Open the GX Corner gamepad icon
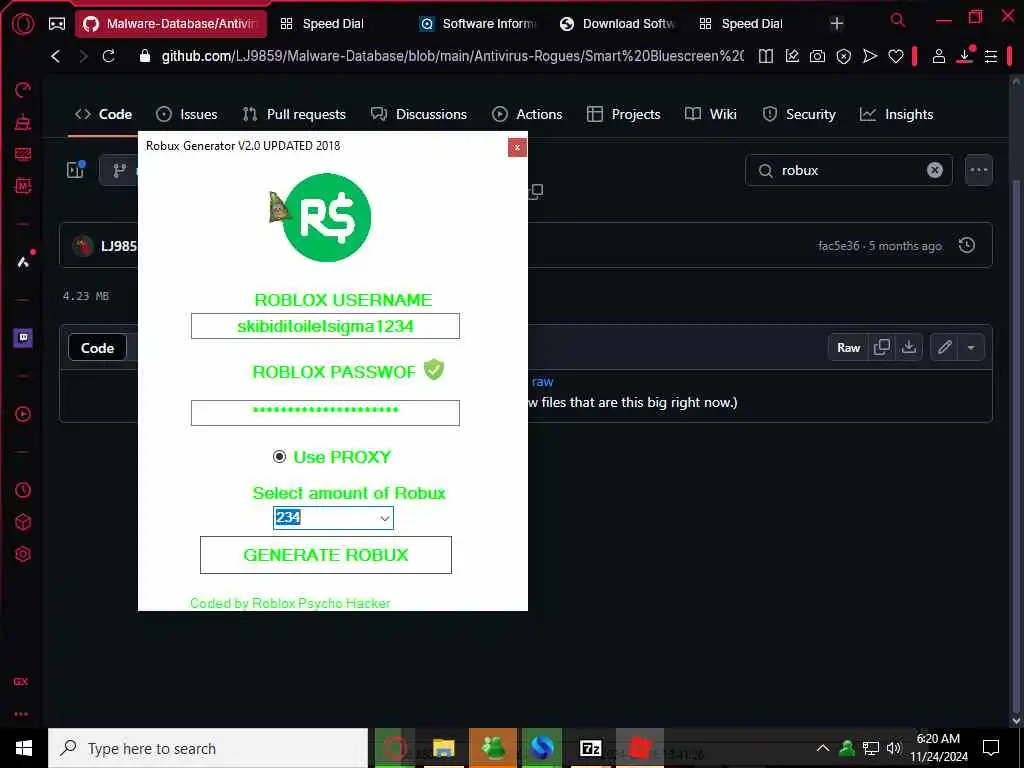Viewport: 1024px width, 768px height. click(x=57, y=24)
